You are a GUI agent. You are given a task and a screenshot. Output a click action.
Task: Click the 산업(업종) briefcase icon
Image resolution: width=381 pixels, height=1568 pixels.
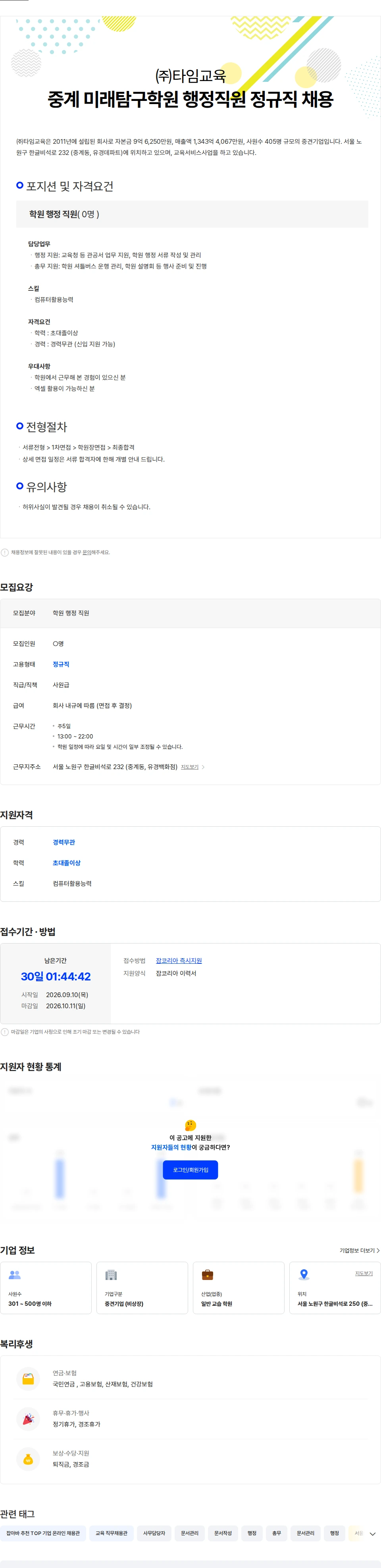(207, 1274)
